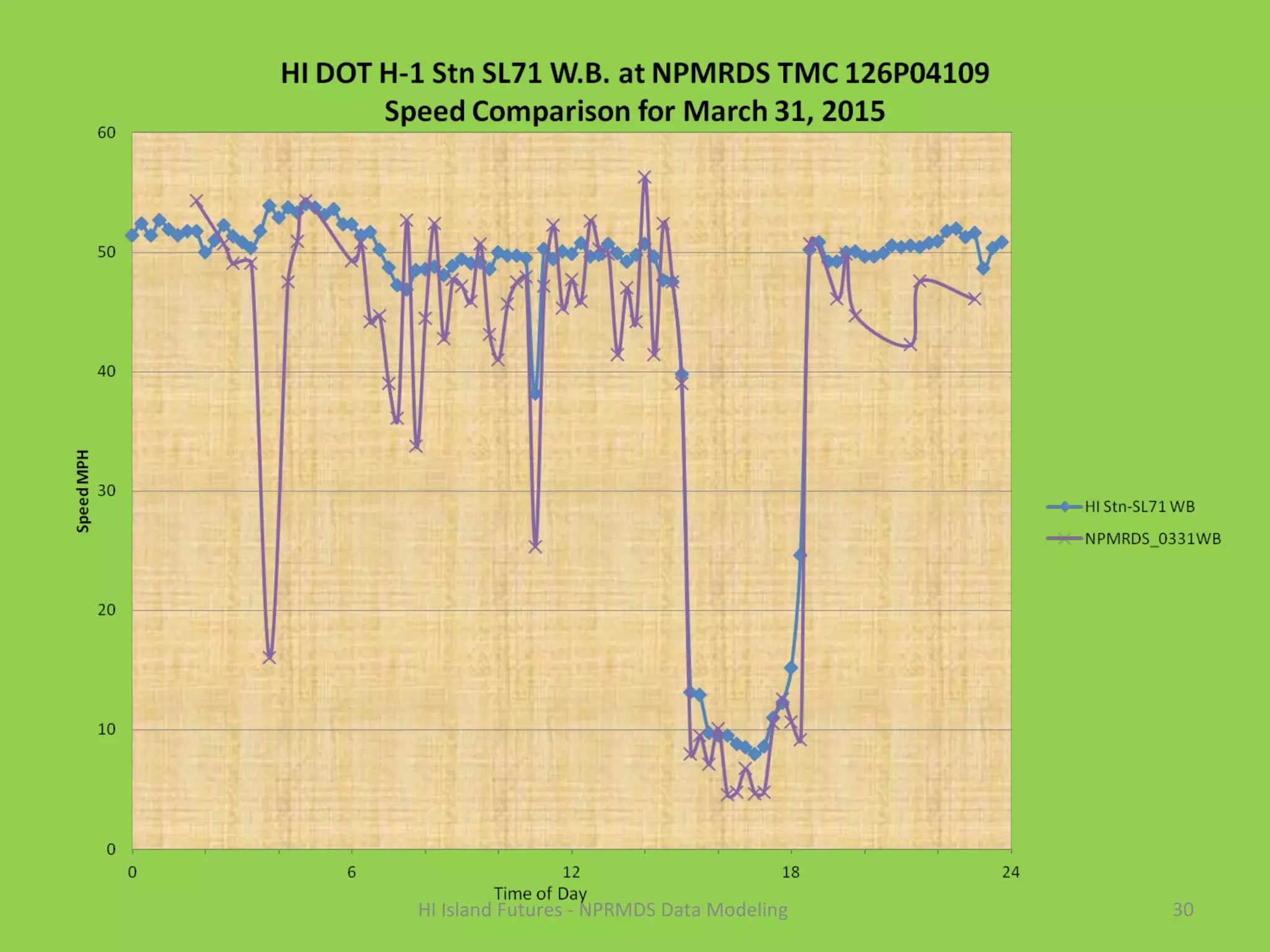
Task: Click the last blue diamond near hour 24
Action: (1002, 243)
